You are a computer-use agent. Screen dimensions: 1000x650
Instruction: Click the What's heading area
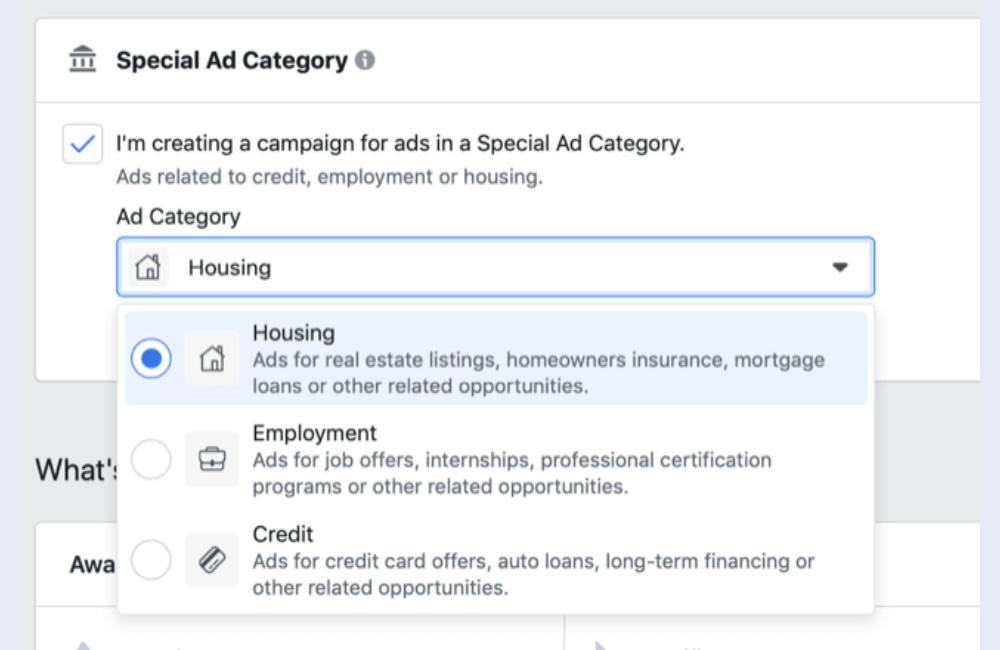(77, 470)
